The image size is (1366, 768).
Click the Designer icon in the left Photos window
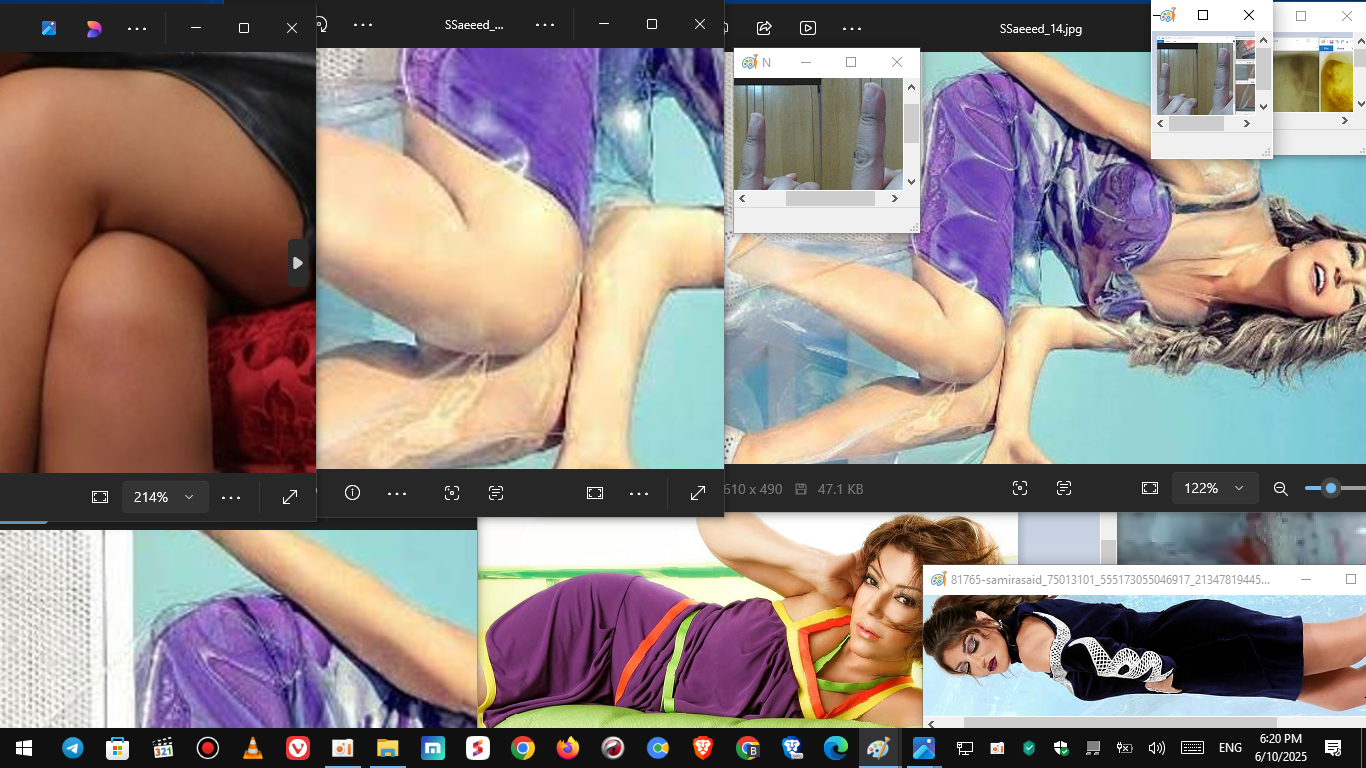click(93, 29)
